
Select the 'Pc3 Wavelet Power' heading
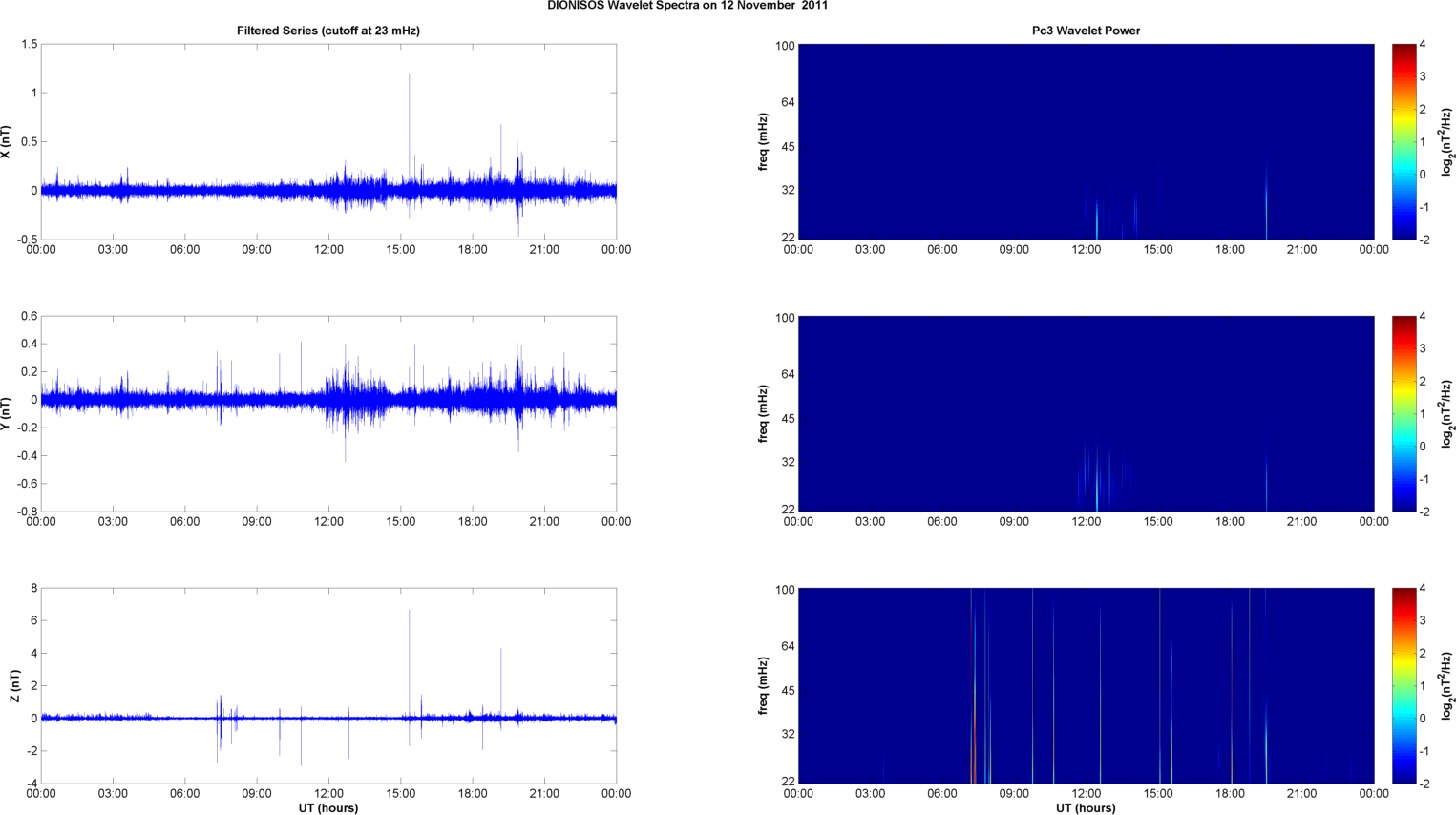(x=1086, y=31)
